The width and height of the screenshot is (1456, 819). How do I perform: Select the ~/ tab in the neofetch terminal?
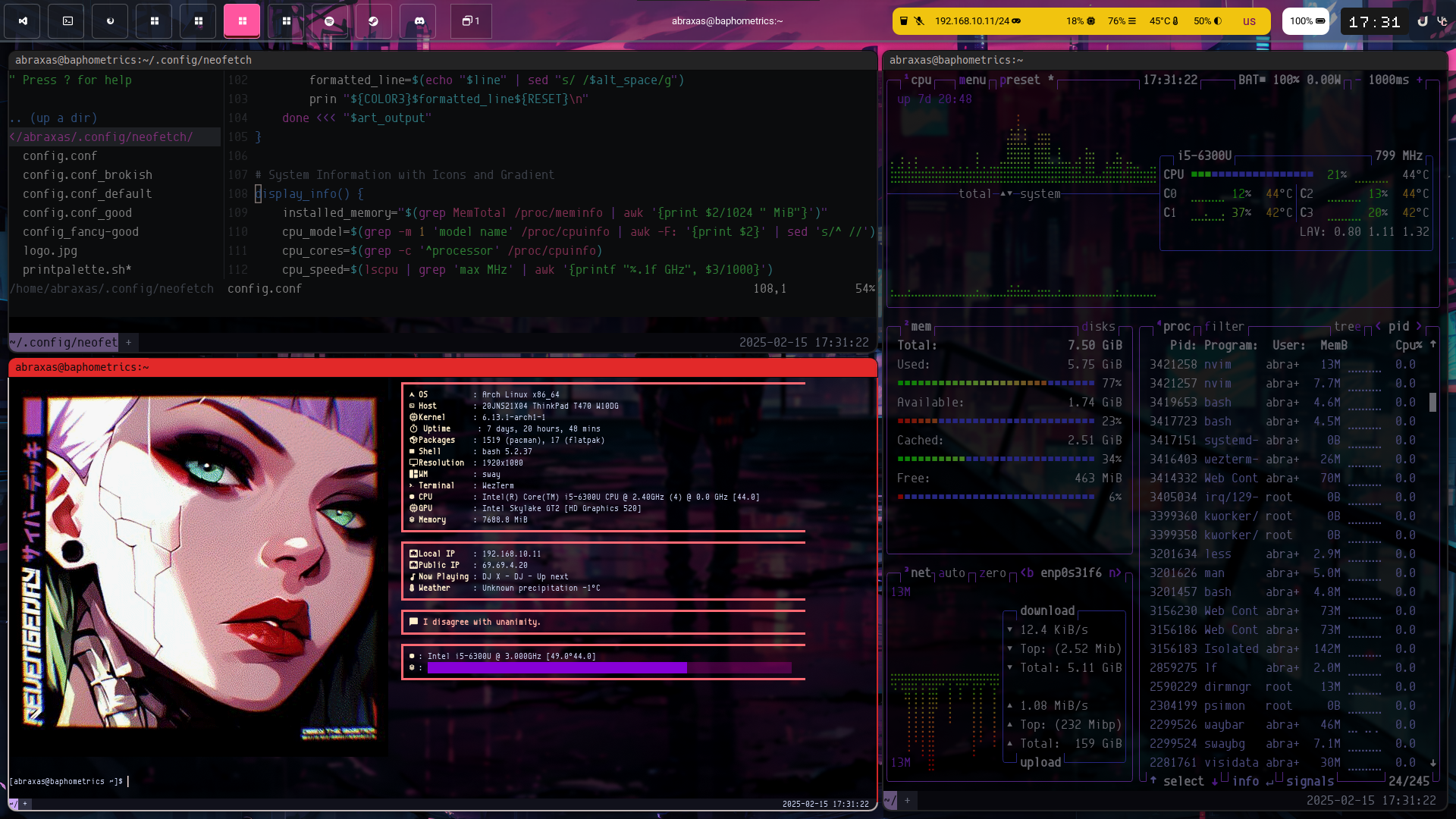coord(14,804)
